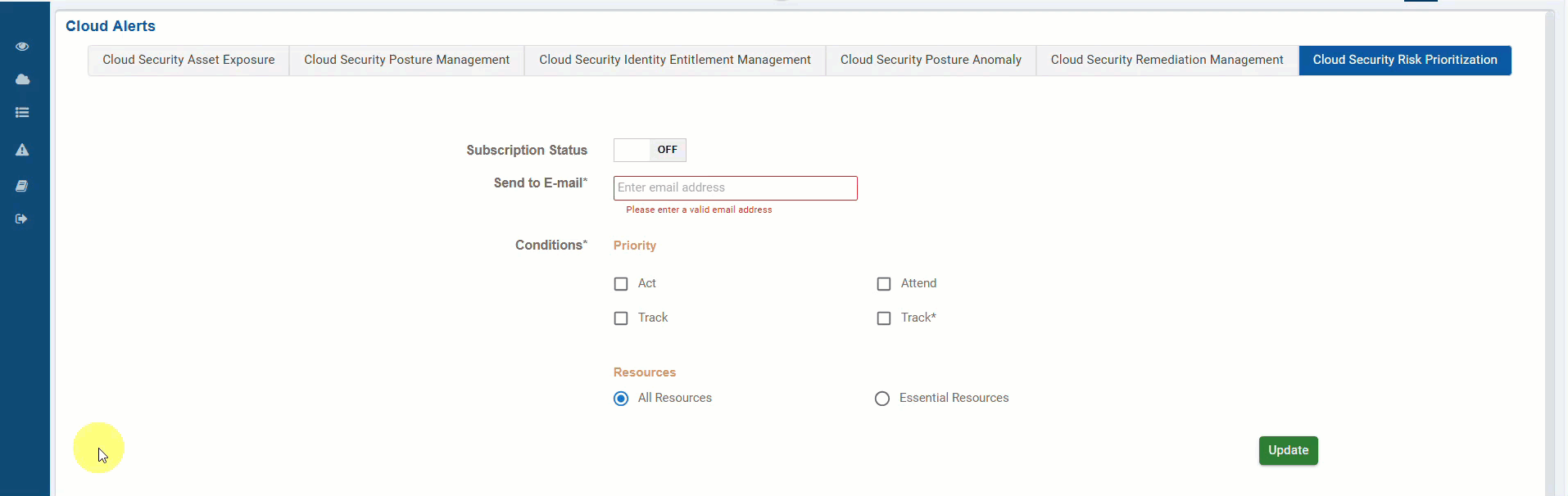The width and height of the screenshot is (1568, 496).
Task: Enable the Attend priority checkbox
Action: pyautogui.click(x=884, y=284)
